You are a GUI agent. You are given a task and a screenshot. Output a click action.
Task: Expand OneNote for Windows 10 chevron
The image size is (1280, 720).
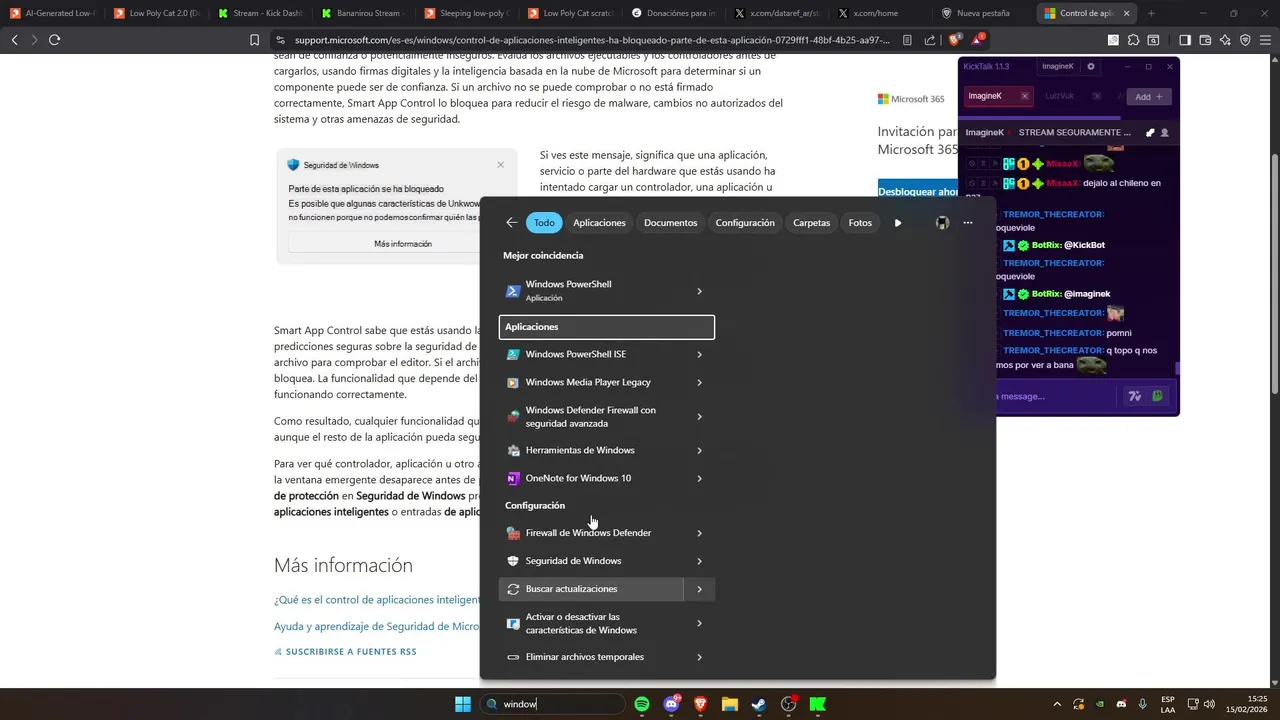pyautogui.click(x=699, y=478)
